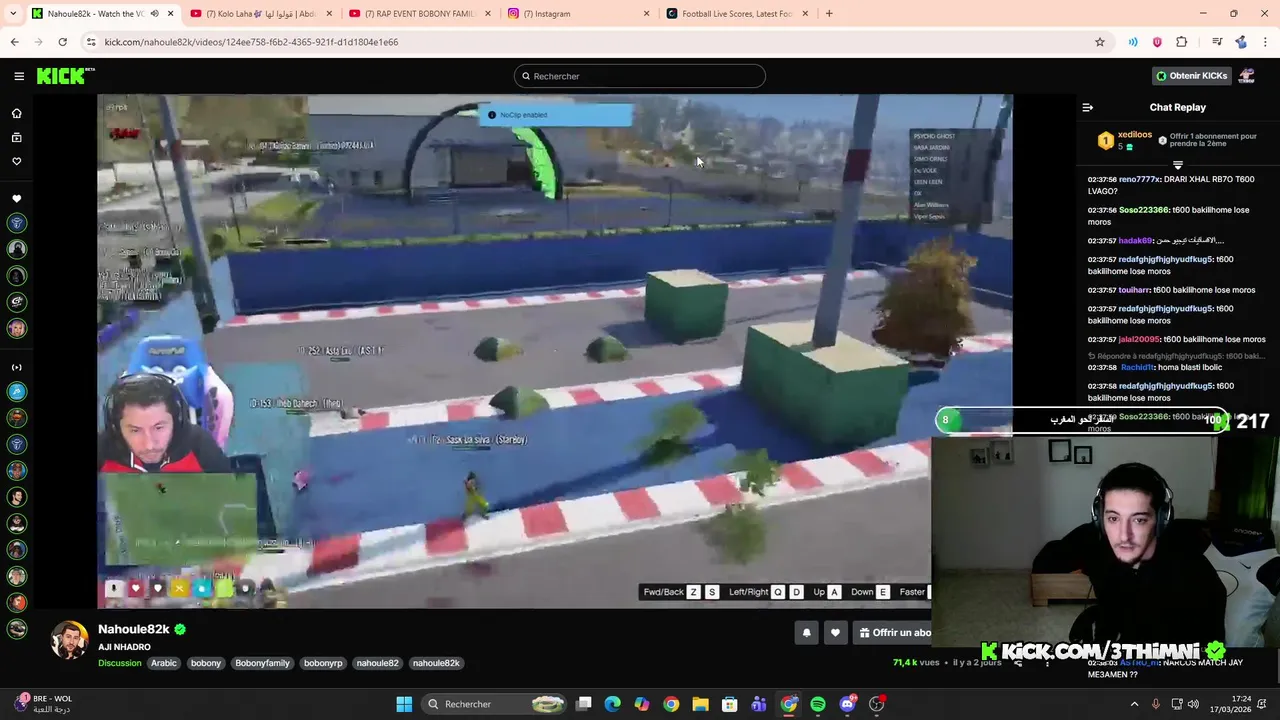Open the Chrome three-dot menu

coord(1265,42)
